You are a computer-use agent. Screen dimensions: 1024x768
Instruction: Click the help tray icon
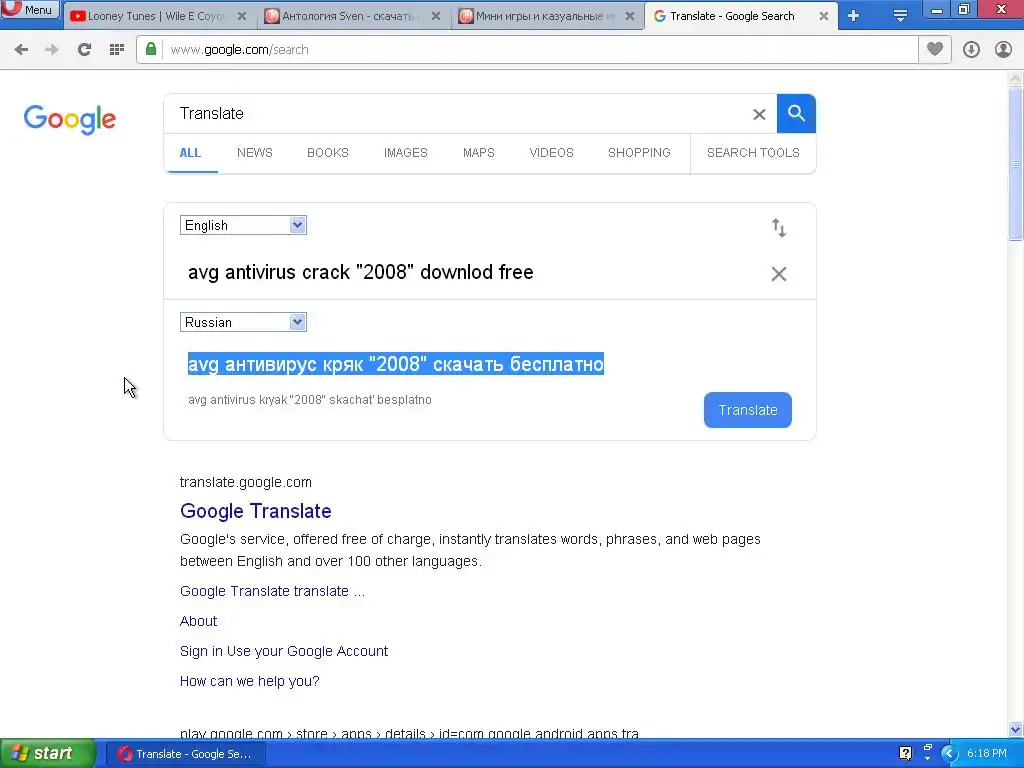(905, 754)
